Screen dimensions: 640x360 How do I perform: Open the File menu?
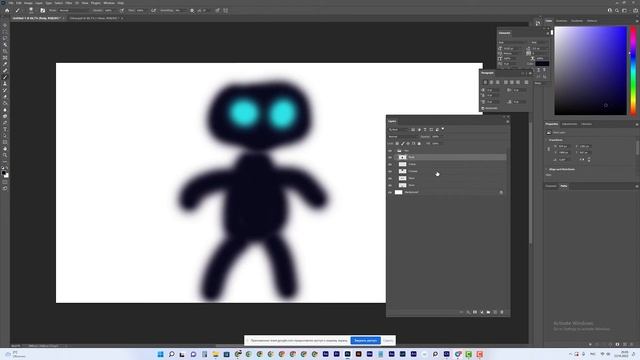click(11, 3)
